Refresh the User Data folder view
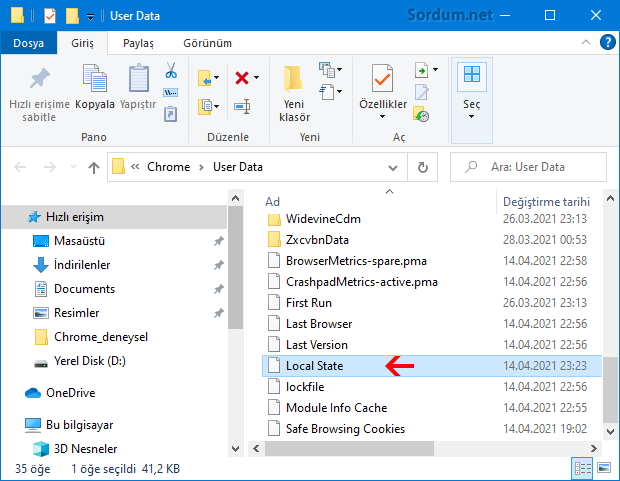The image size is (620, 481). (x=423, y=167)
